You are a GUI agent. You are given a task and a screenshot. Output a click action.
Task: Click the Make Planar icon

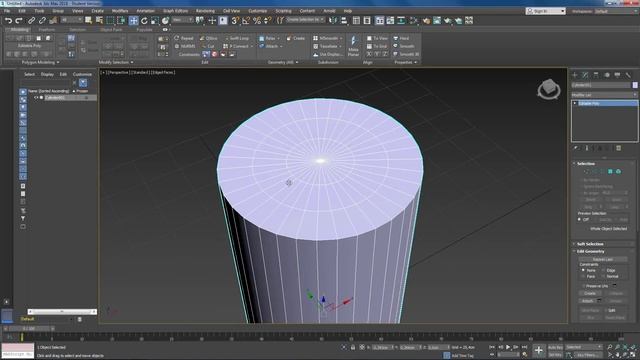pos(353,46)
